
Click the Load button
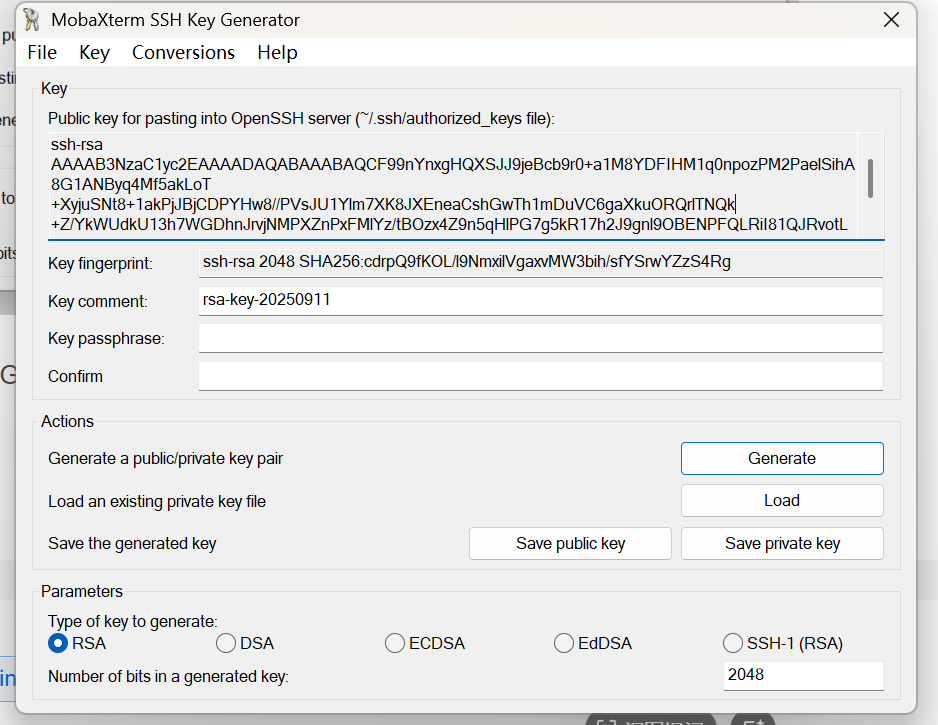pyautogui.click(x=782, y=501)
